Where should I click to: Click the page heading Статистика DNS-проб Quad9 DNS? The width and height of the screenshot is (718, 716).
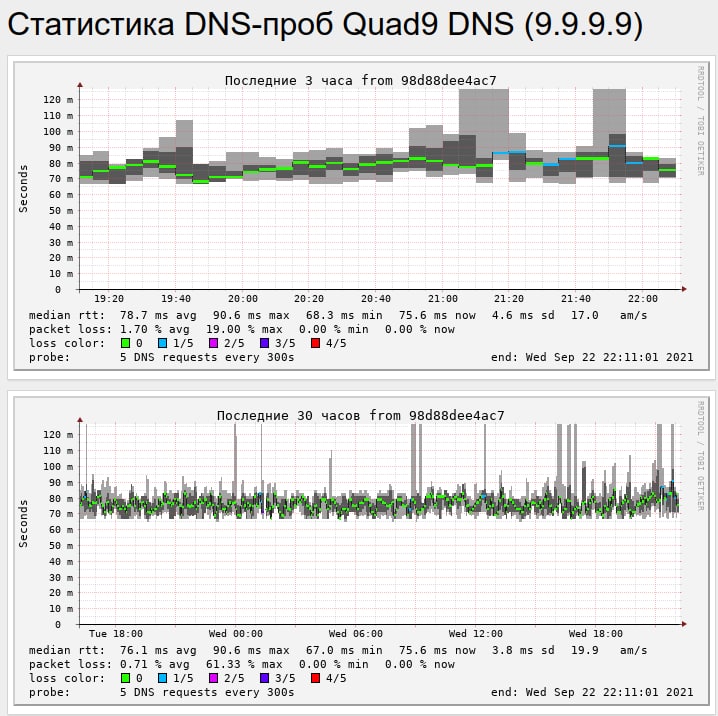(325, 24)
